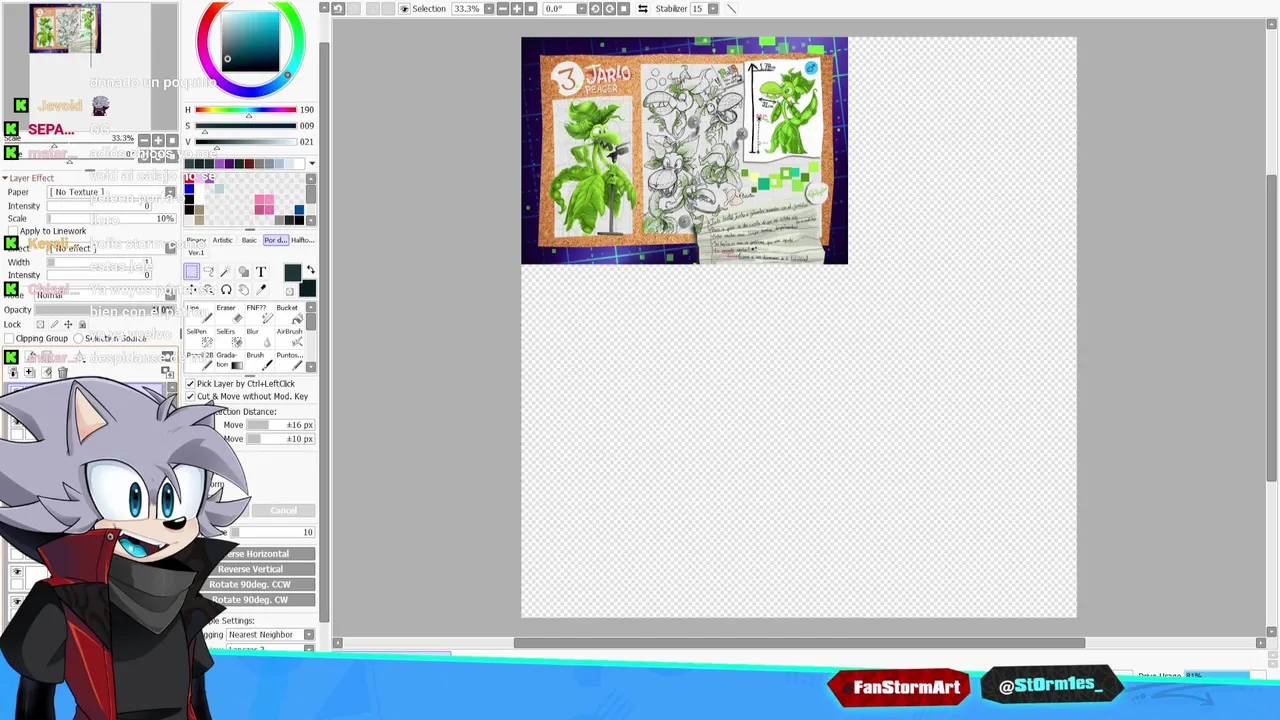
Task: Open the swatch row options arrow
Action: click(x=312, y=163)
